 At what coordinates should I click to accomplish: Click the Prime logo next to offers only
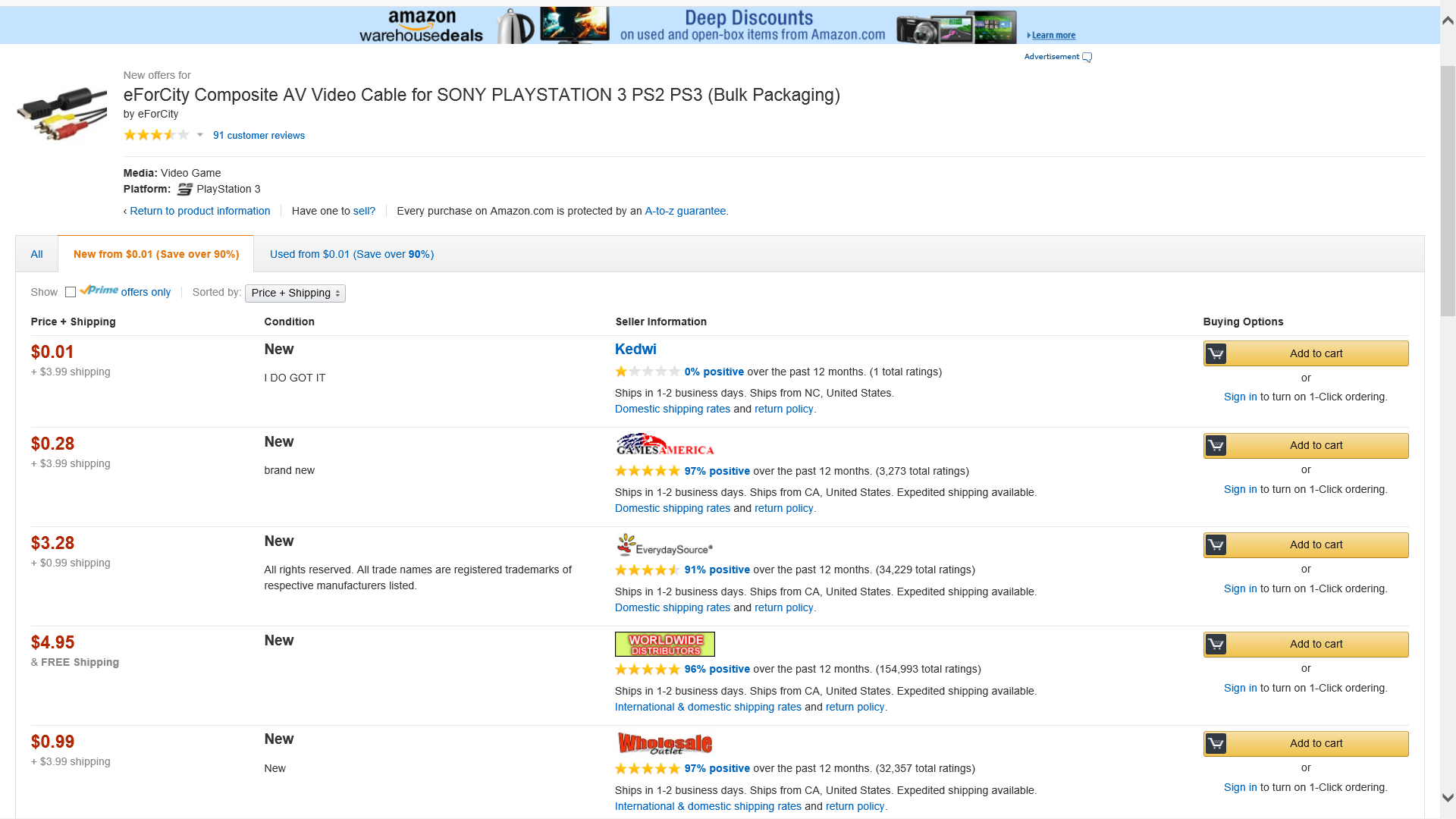[99, 290]
